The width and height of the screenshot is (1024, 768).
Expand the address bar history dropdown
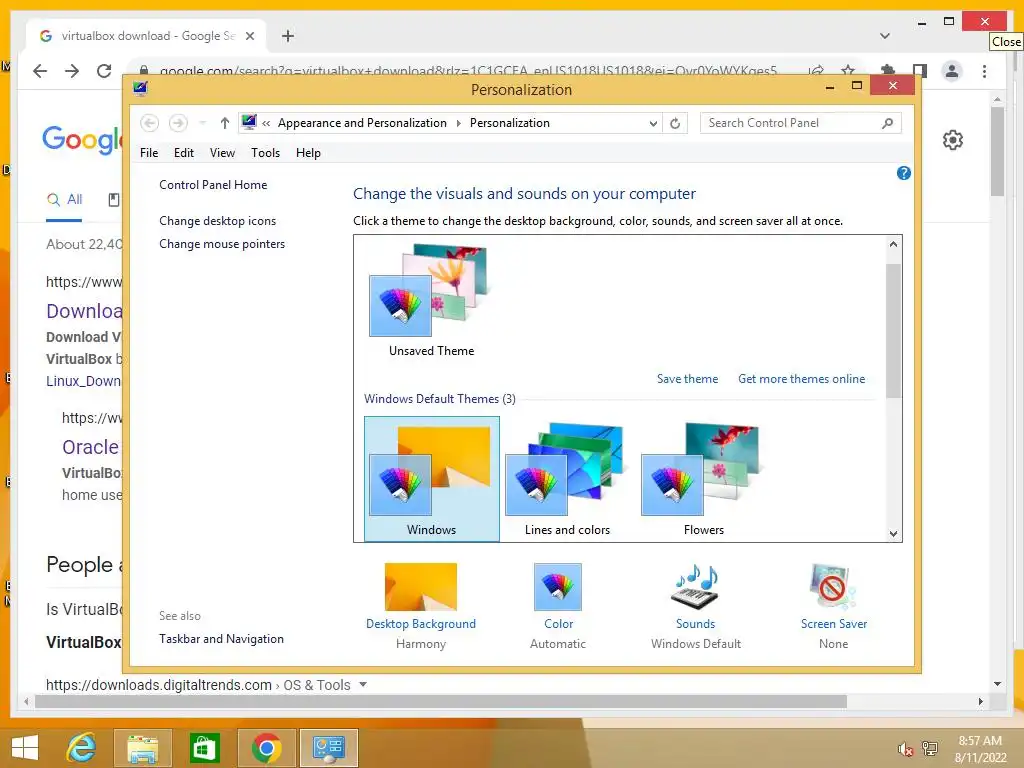(652, 123)
